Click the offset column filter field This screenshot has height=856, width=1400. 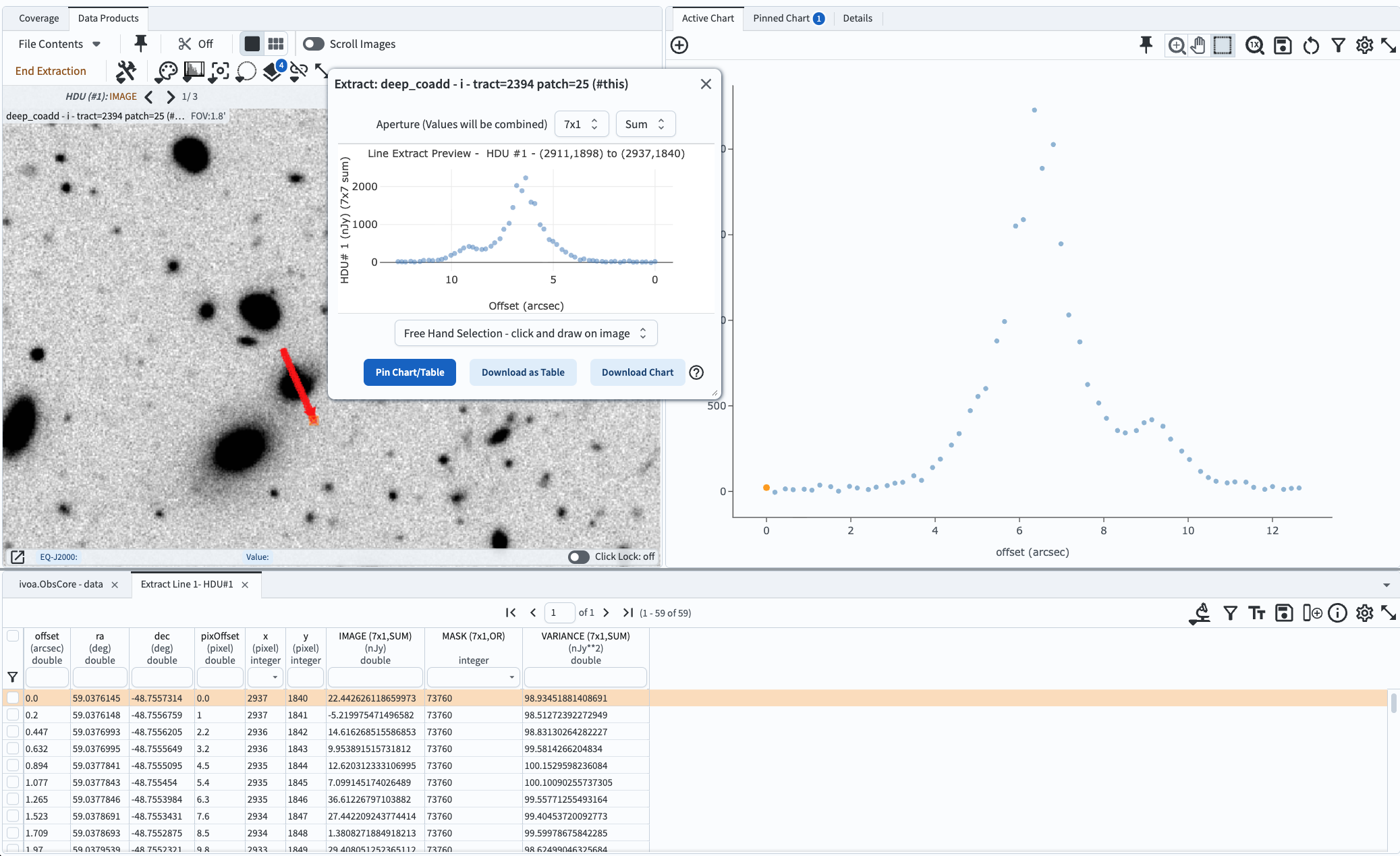(x=47, y=677)
